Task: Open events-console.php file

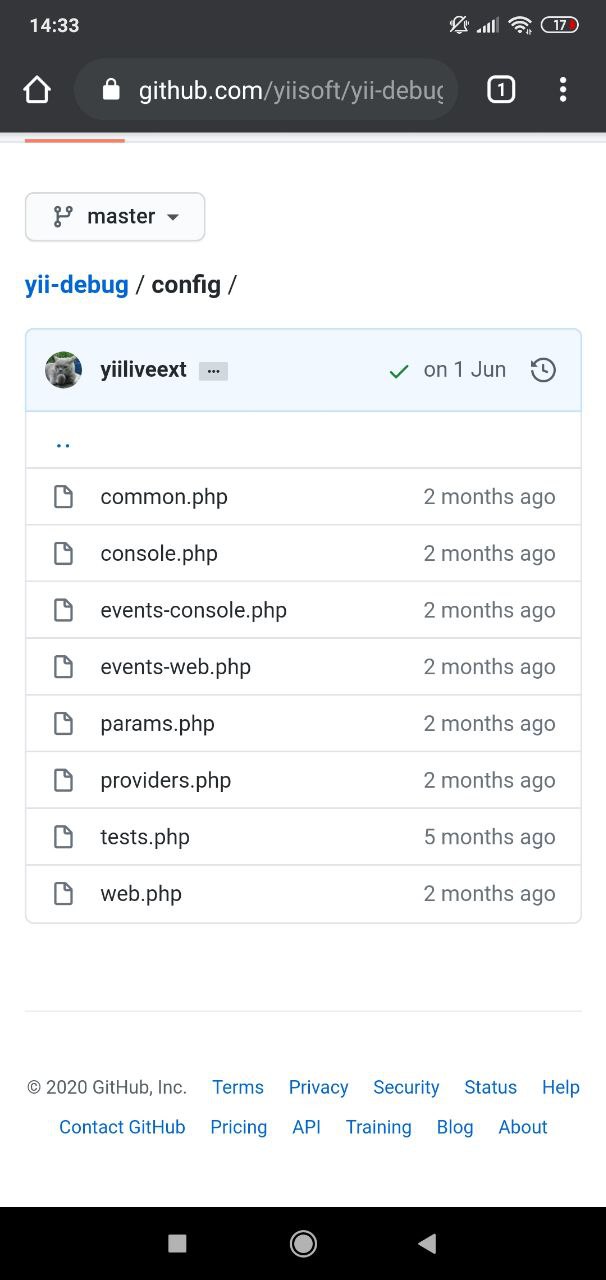Action: pyautogui.click(x=193, y=610)
